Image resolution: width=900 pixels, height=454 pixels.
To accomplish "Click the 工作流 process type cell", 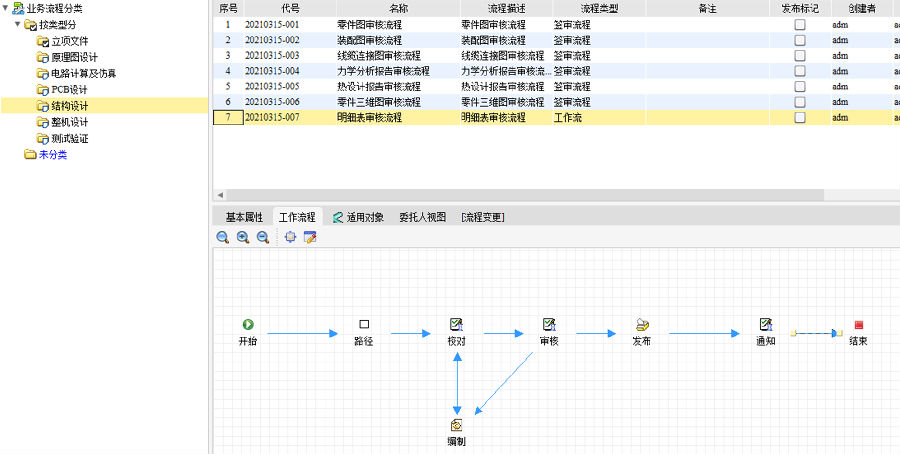I will (599, 118).
